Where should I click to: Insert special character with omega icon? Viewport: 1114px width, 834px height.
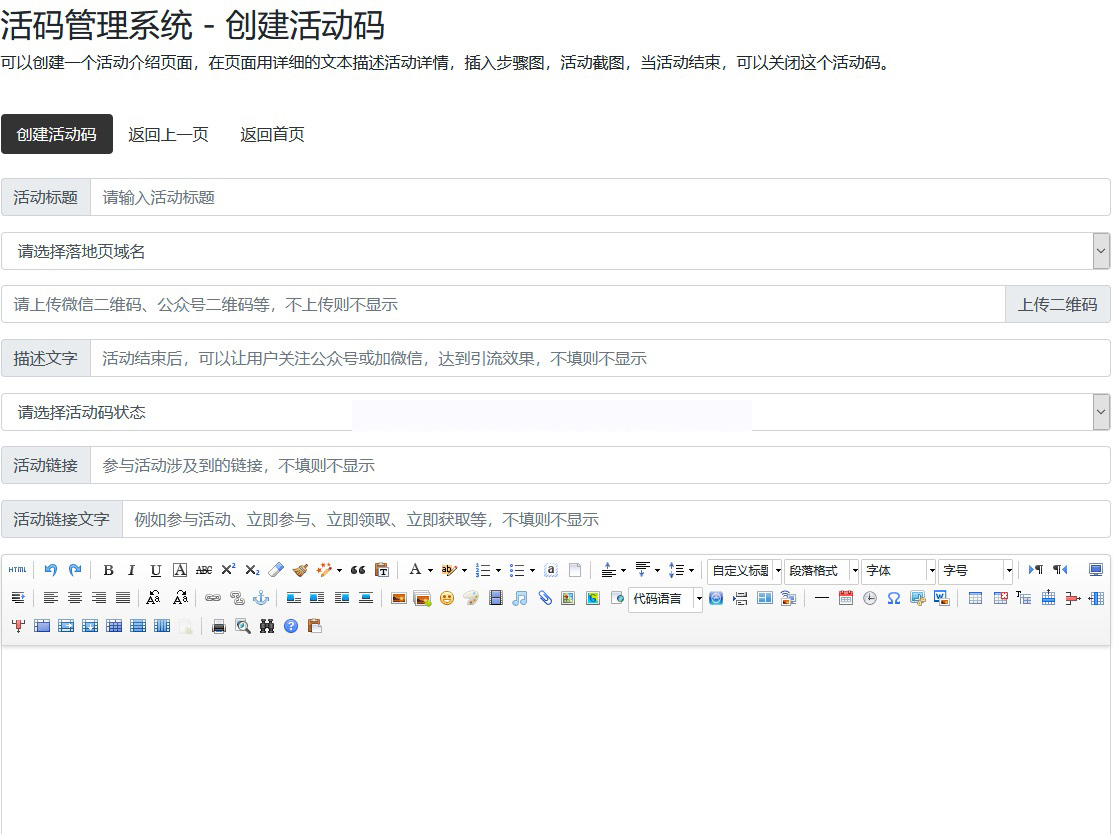893,598
